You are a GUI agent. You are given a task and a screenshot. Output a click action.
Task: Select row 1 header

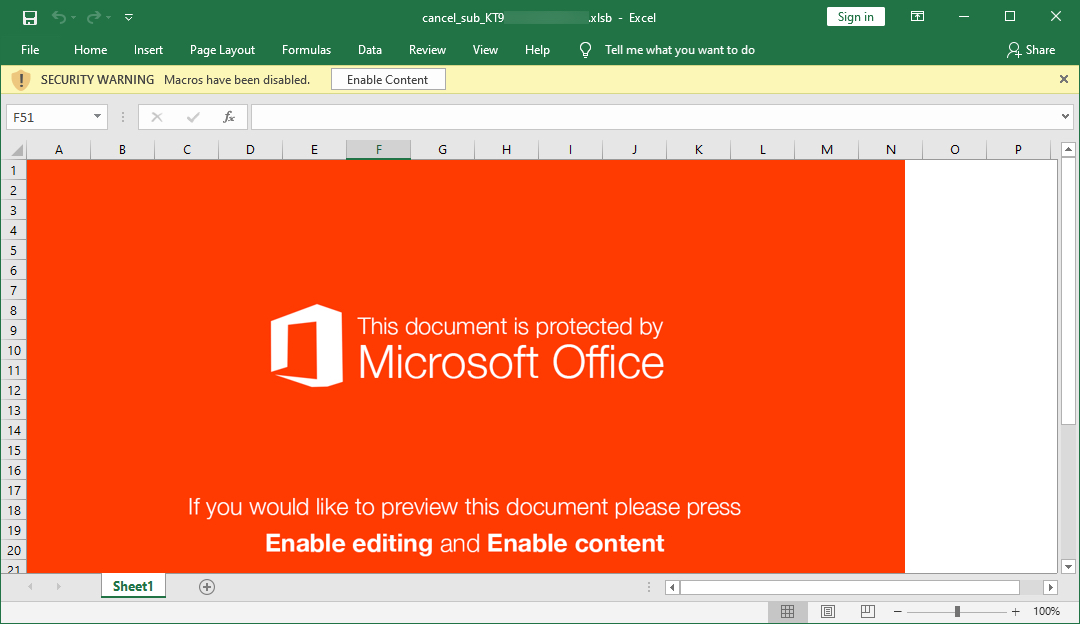click(13, 170)
